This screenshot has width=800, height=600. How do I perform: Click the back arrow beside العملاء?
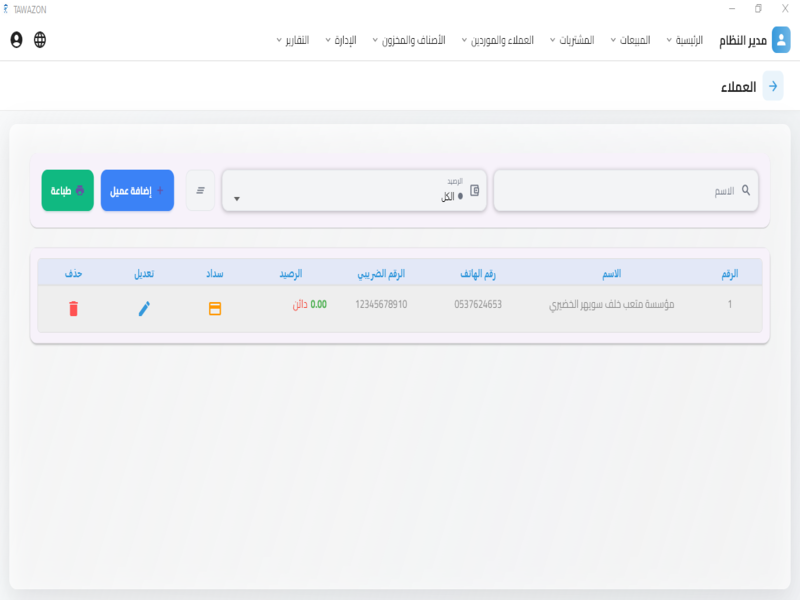[x=772, y=86]
